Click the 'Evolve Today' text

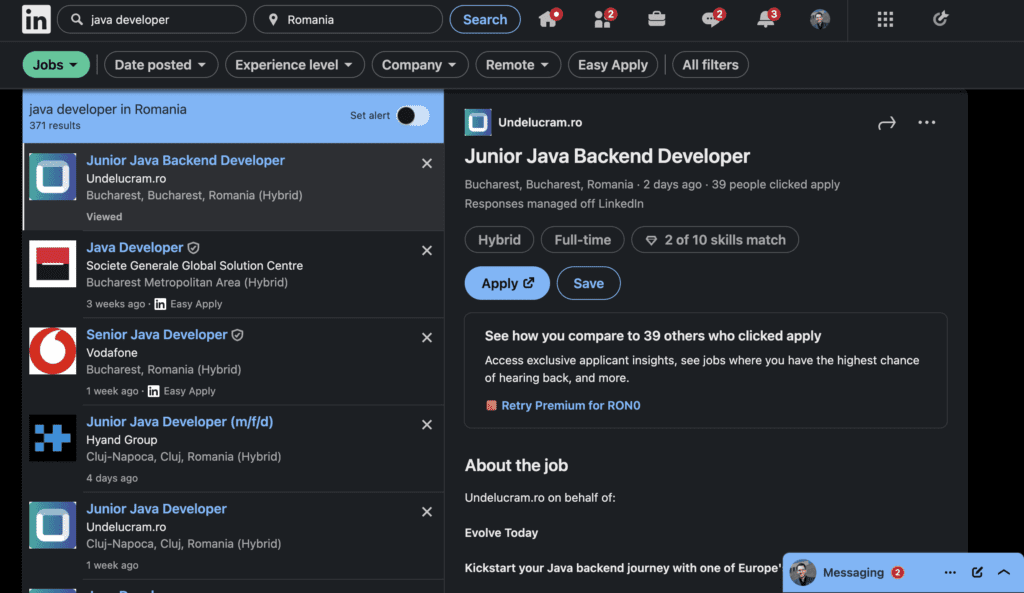pyautogui.click(x=502, y=533)
